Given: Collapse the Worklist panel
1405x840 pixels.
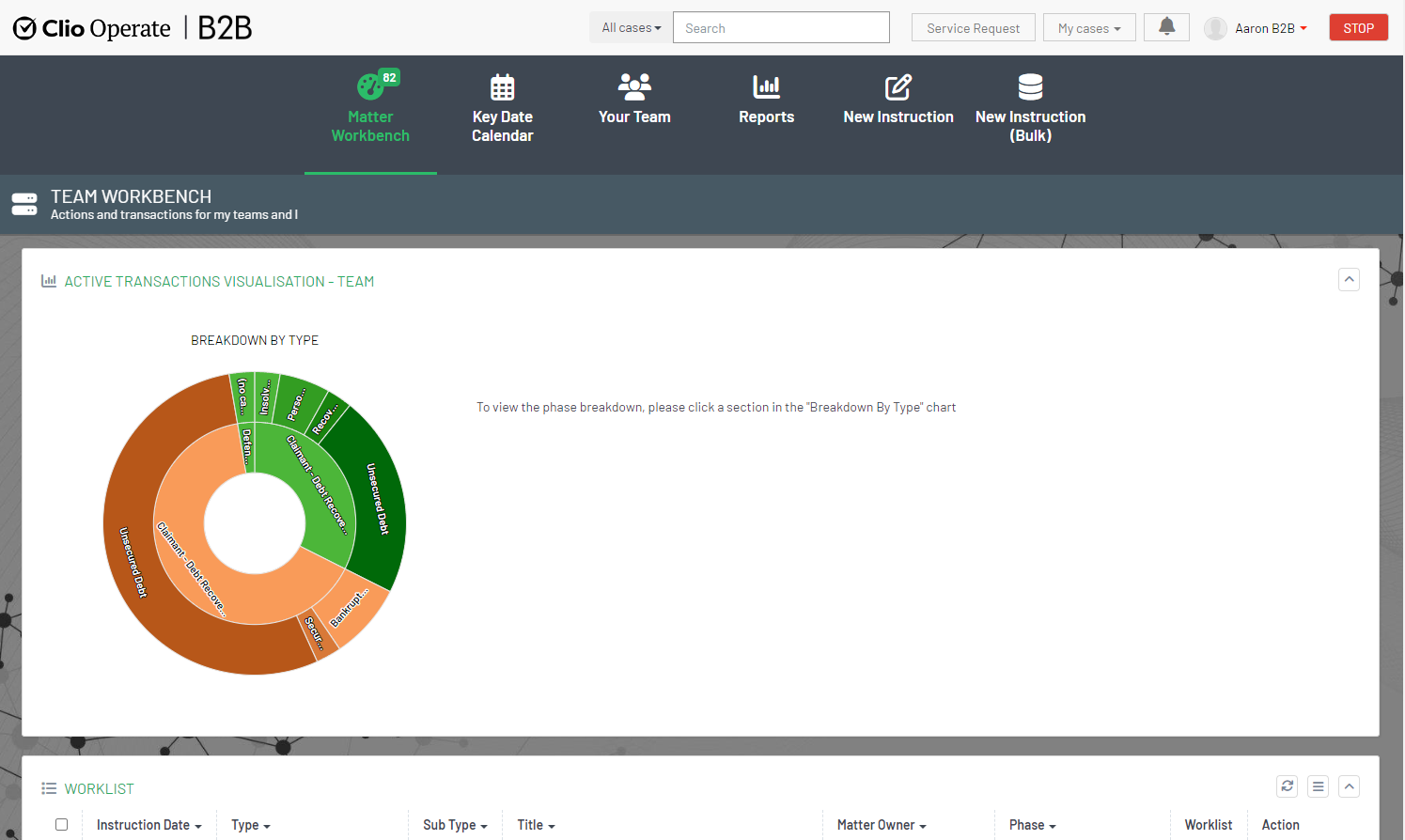Looking at the screenshot, I should click(1349, 786).
